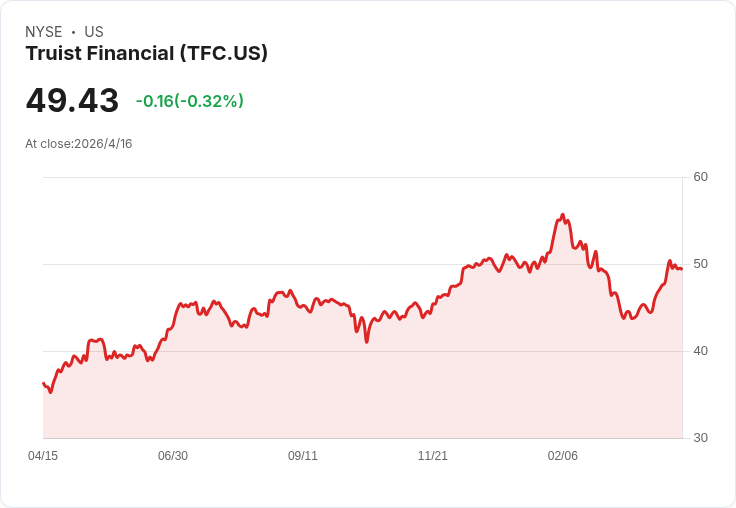Click the highest peak of the price line
This screenshot has width=736, height=508.
coord(563,215)
